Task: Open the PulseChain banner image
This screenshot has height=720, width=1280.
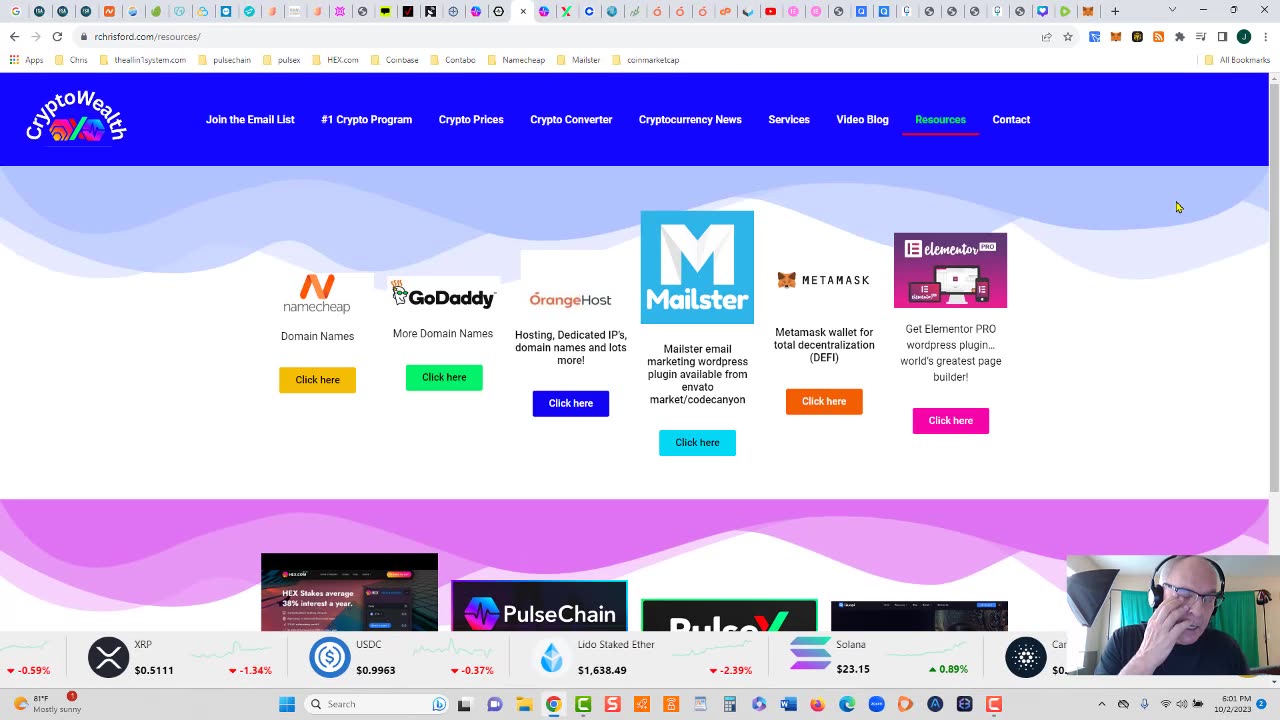Action: coord(539,606)
